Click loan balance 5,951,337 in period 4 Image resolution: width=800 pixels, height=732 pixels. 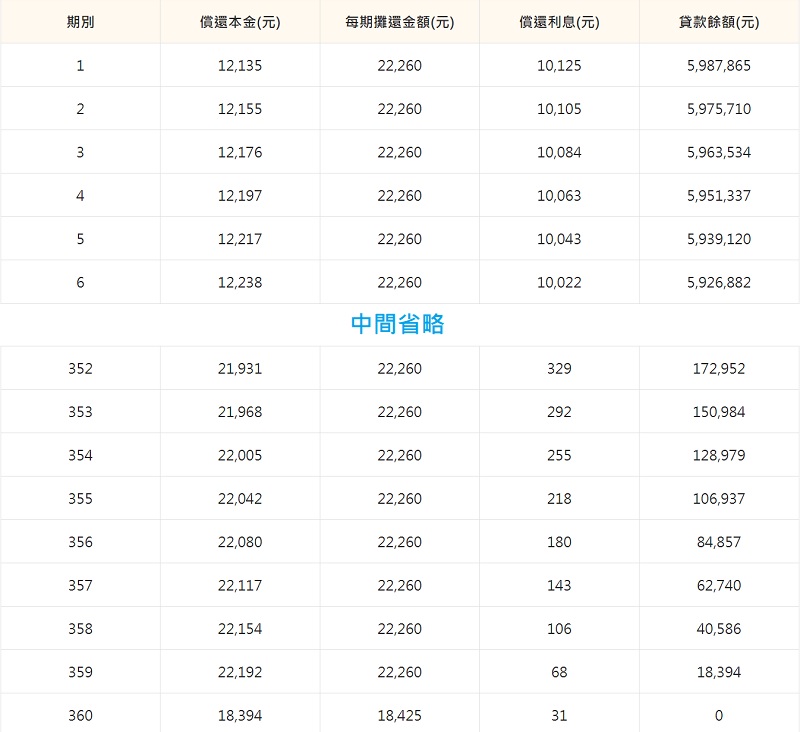(719, 196)
